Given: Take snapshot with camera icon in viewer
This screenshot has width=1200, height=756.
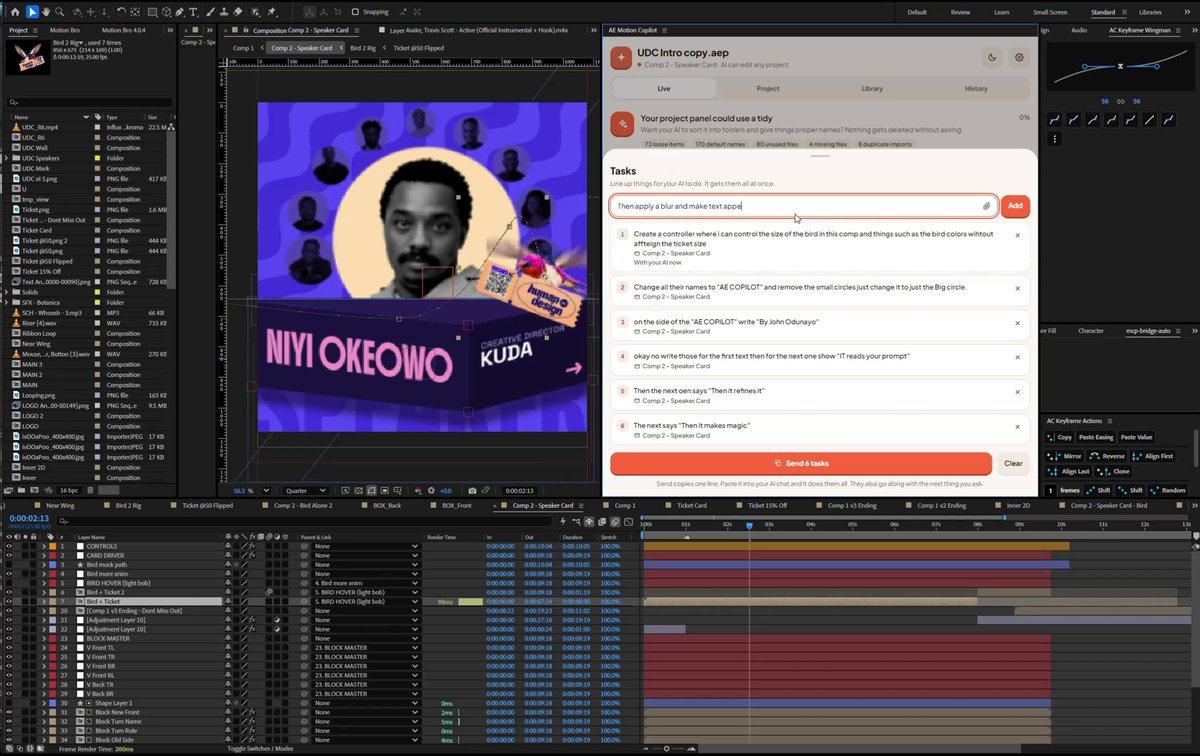Looking at the screenshot, I should [x=473, y=491].
